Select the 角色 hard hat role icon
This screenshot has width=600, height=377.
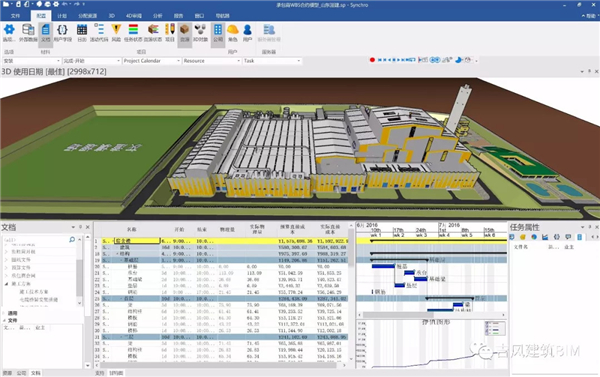point(233,33)
